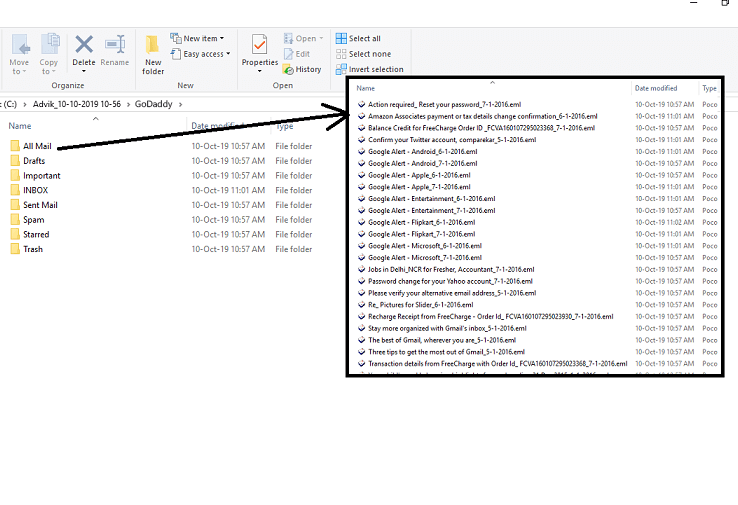Click the Sent Mail folder name
The image size is (738, 505).
point(40,205)
